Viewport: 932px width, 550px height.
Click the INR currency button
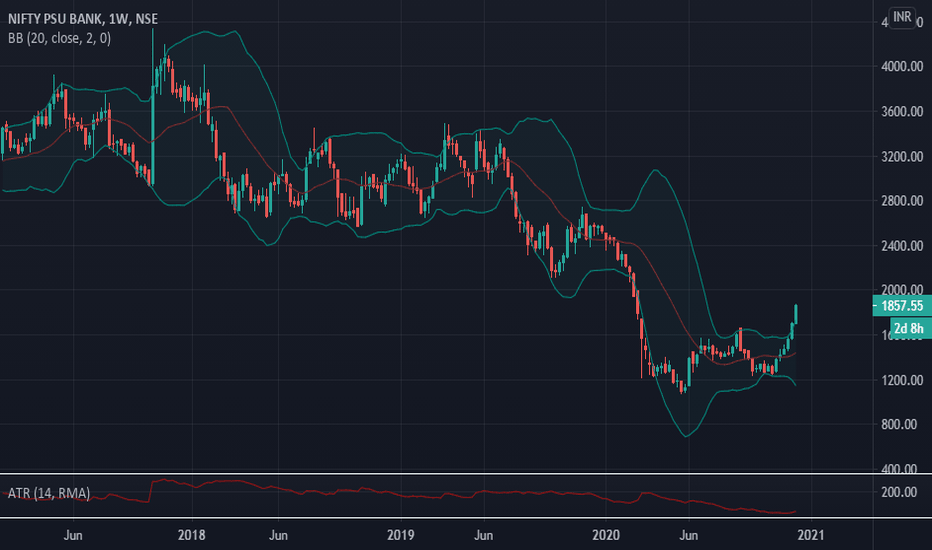[902, 17]
